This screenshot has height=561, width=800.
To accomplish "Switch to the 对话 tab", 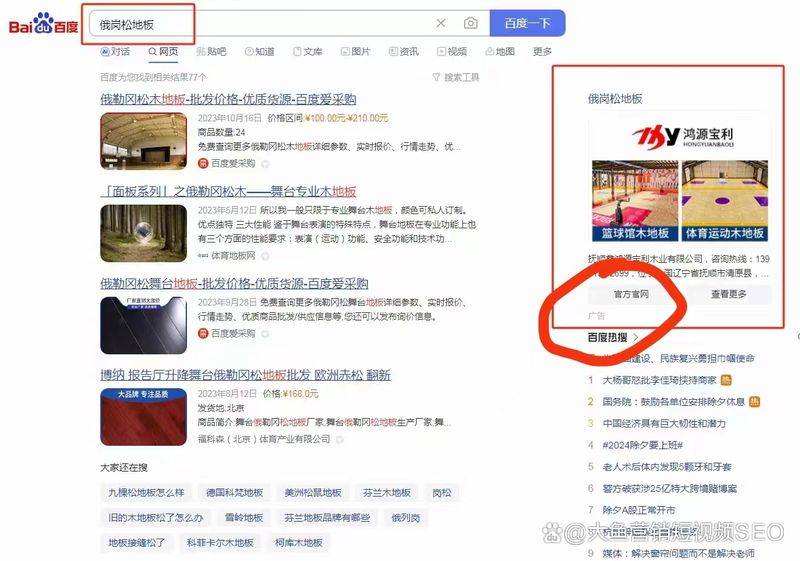I will [x=115, y=52].
